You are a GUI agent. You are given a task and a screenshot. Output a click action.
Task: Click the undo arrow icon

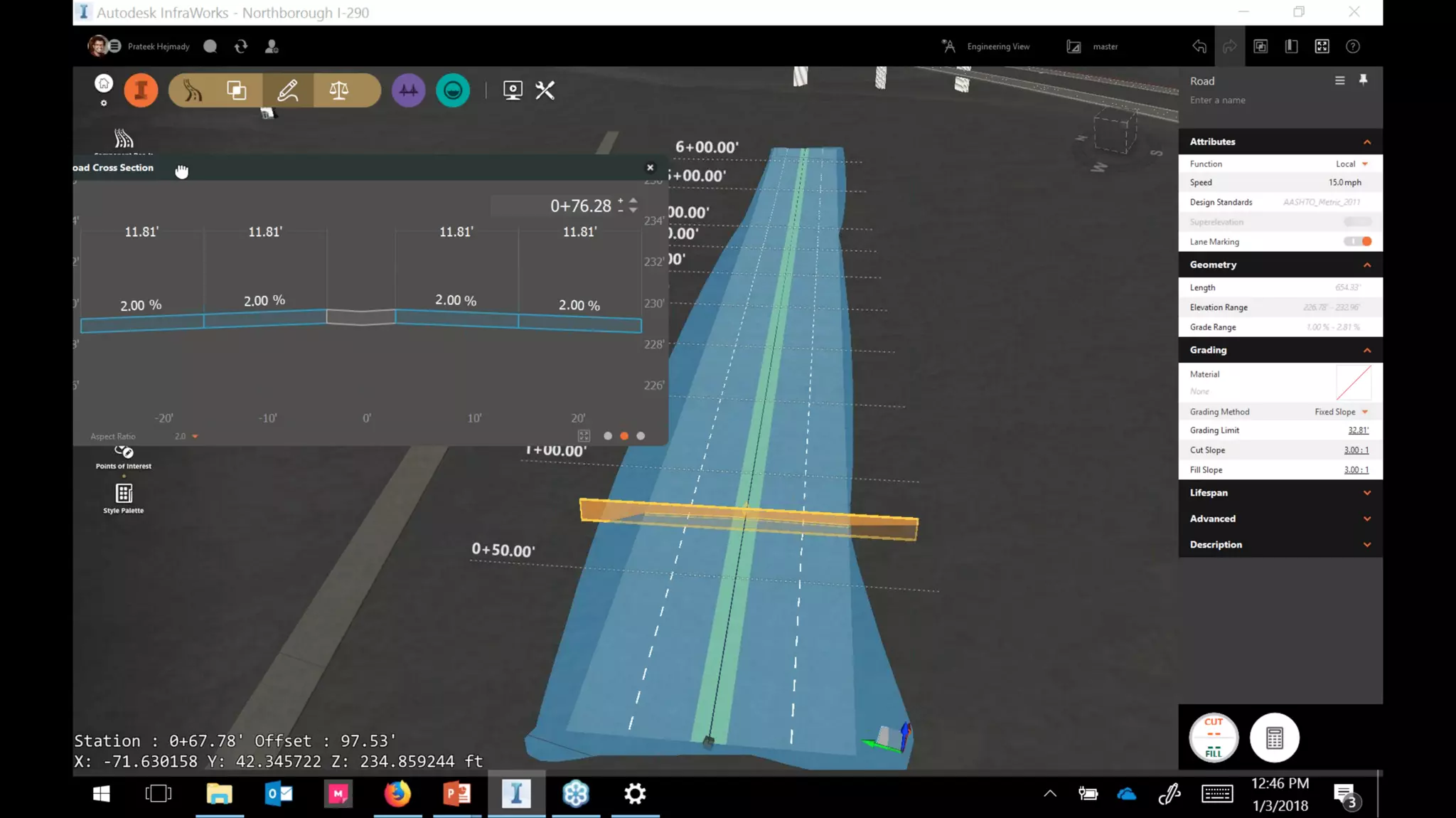point(1199,46)
